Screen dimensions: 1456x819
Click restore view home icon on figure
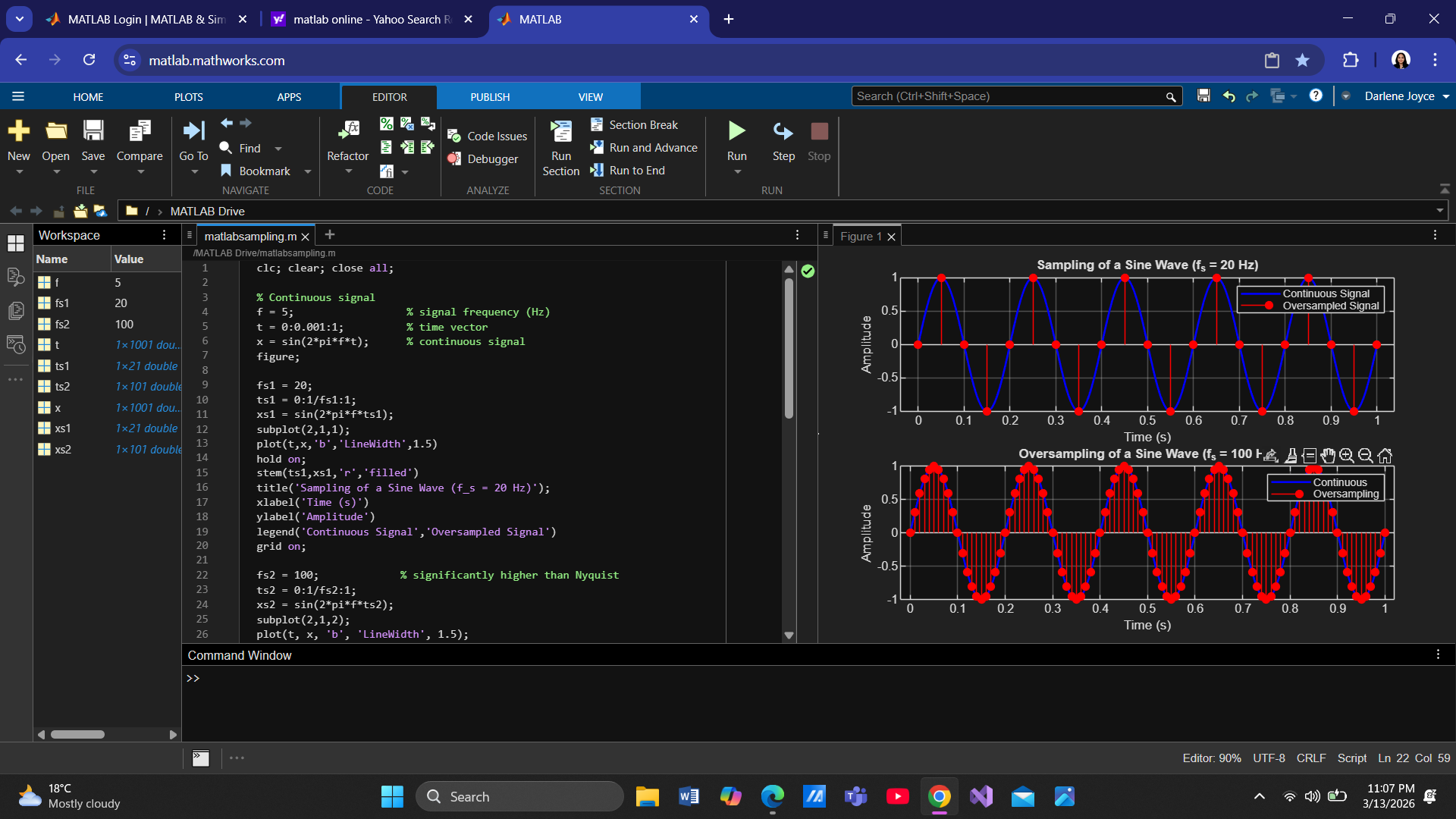click(x=1385, y=456)
